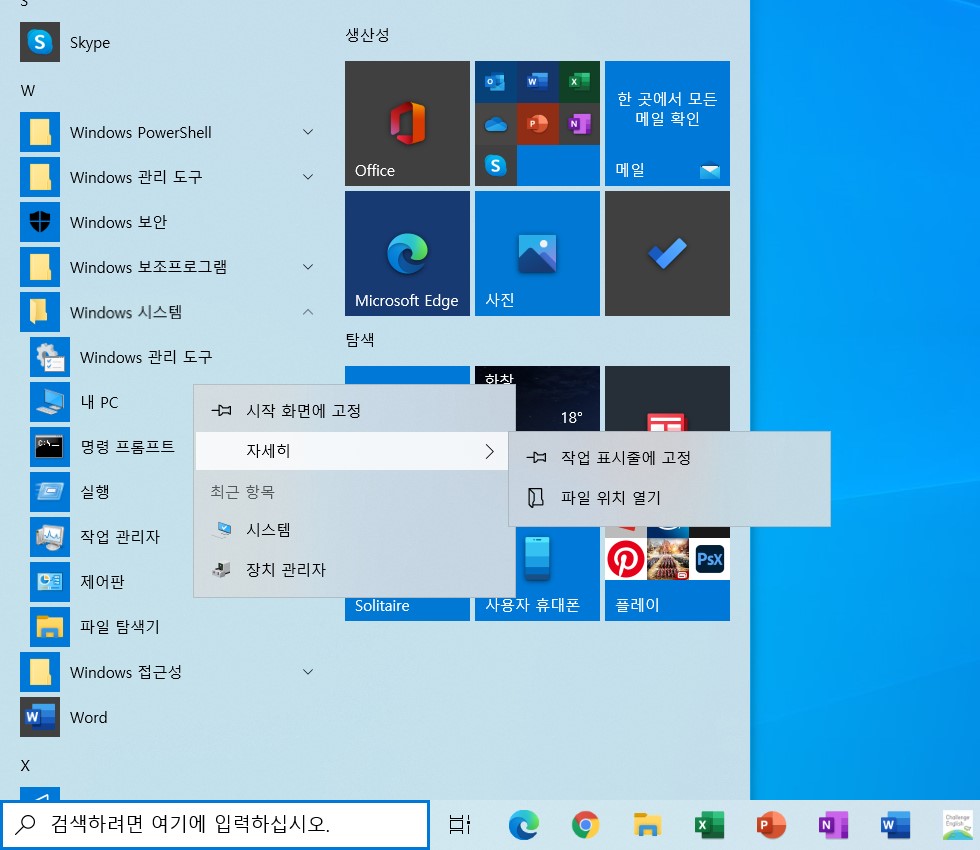Screen dimensions: 980x850
Task: Expand the Windows 보조프로그램 folder
Action: [x=169, y=267]
